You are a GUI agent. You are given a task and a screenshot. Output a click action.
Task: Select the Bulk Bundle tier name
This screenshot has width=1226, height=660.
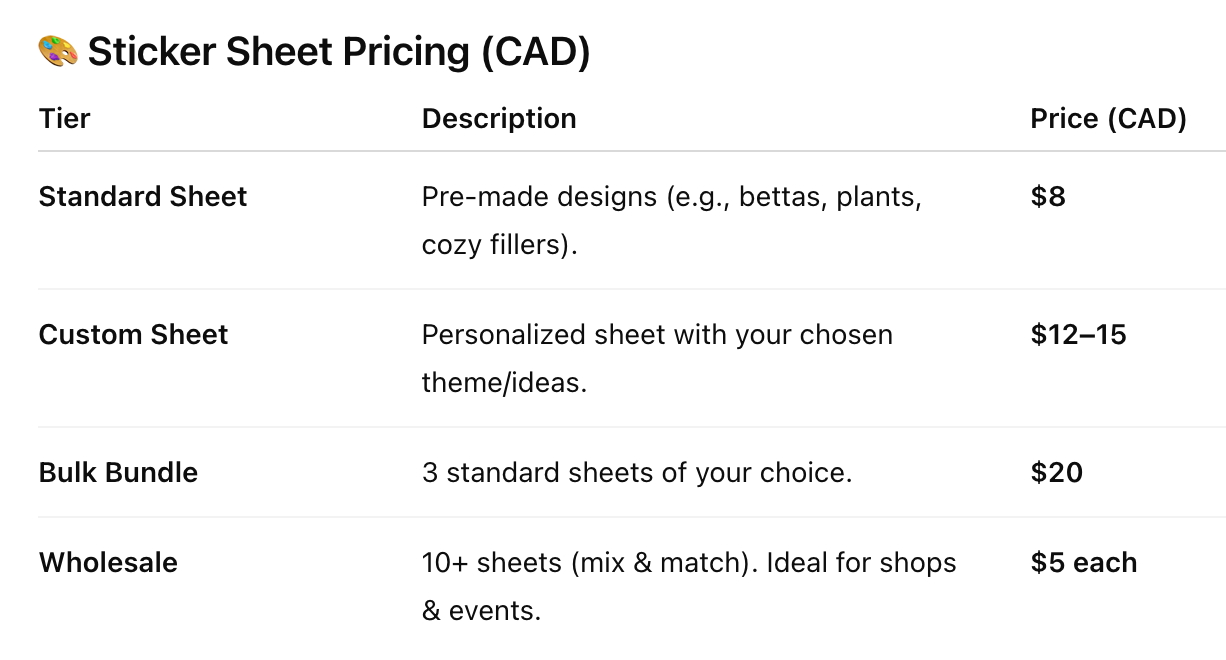pos(118,473)
